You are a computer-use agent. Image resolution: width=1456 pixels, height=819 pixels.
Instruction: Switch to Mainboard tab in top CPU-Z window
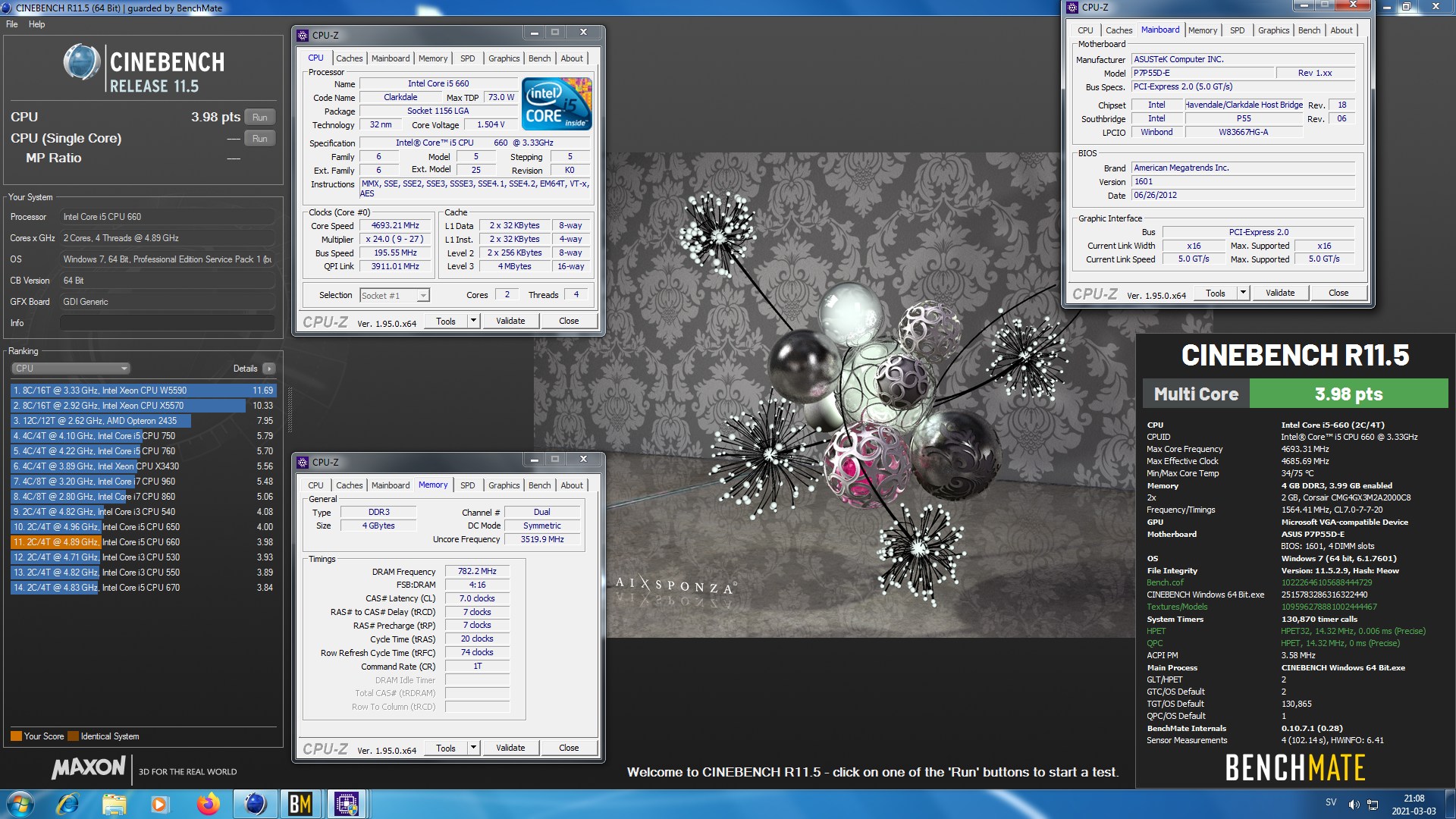pyautogui.click(x=391, y=58)
